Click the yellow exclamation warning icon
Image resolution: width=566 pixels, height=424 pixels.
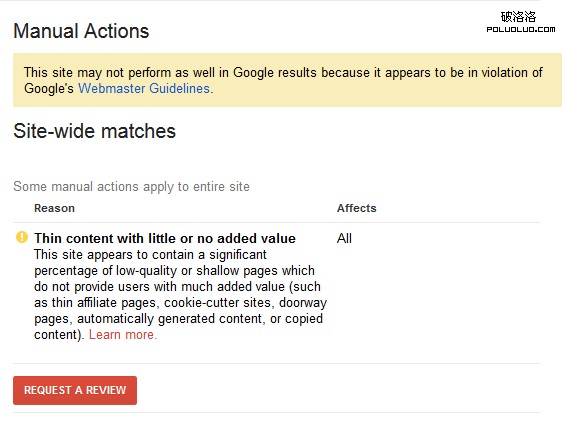(22, 237)
